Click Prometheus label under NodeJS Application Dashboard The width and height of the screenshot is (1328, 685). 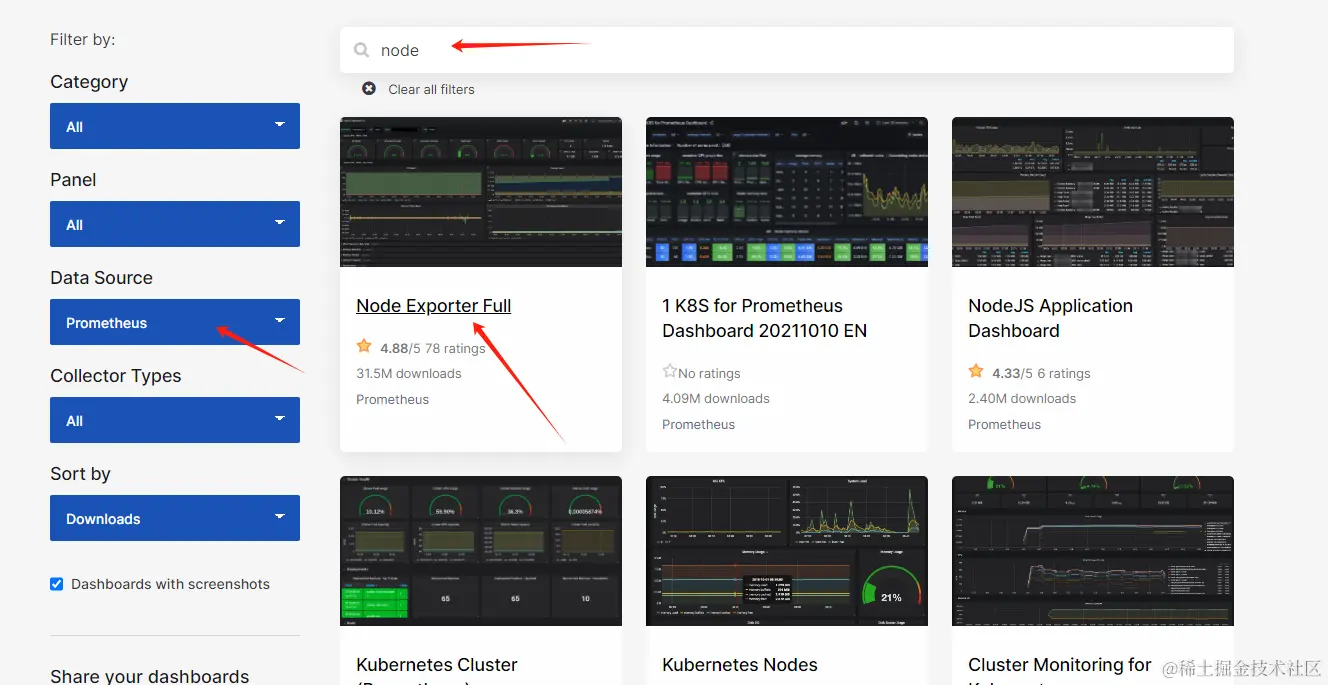coord(1004,424)
